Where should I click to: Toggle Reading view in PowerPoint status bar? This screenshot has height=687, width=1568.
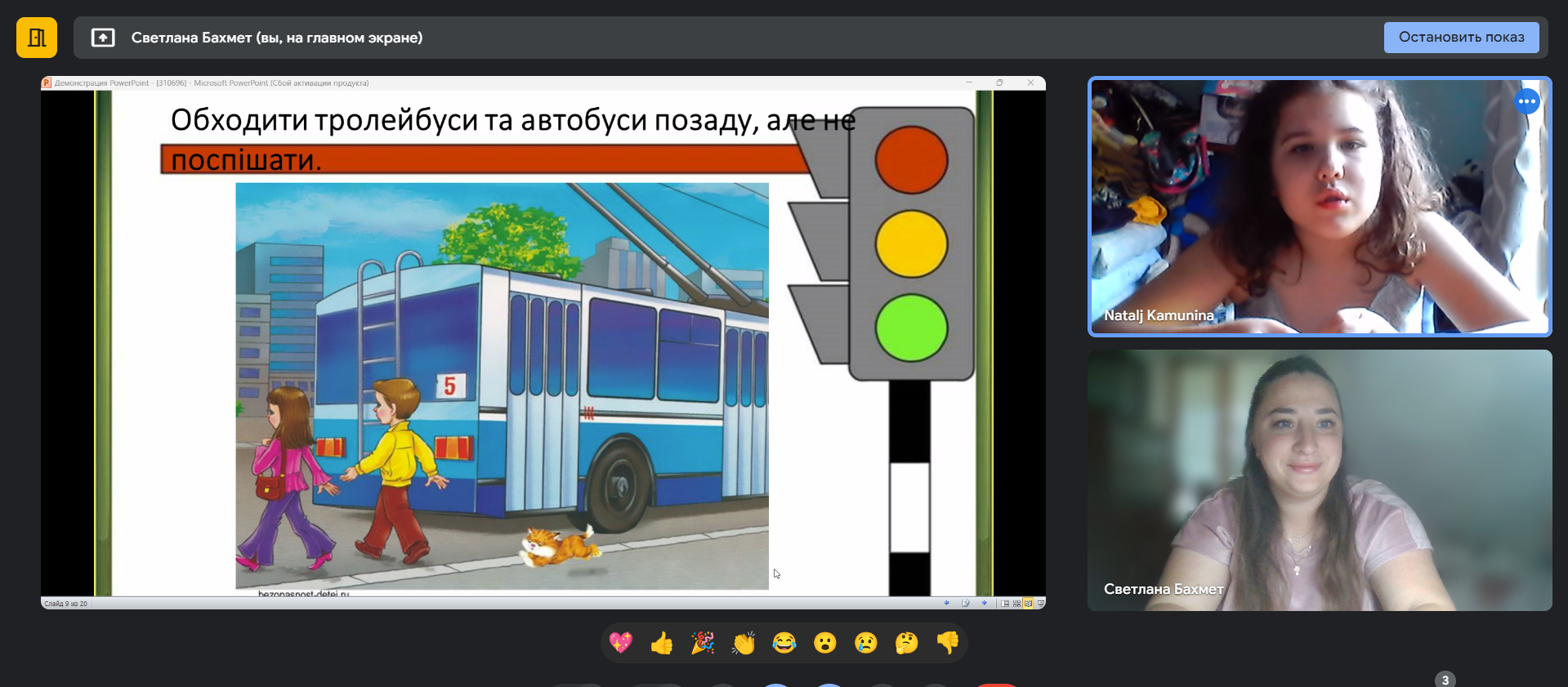click(1028, 604)
